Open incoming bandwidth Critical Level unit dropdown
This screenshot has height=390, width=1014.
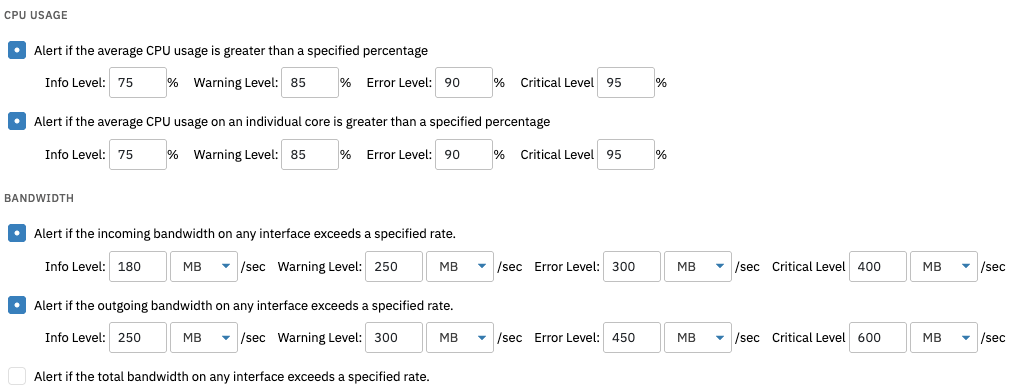944,266
